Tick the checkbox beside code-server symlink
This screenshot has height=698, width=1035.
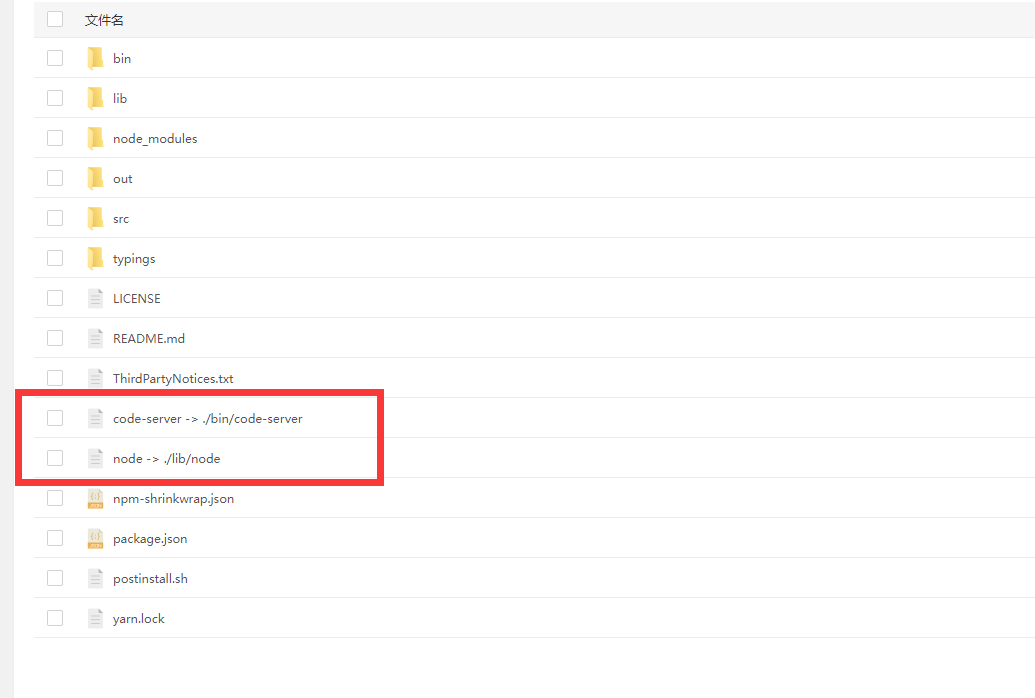click(55, 418)
